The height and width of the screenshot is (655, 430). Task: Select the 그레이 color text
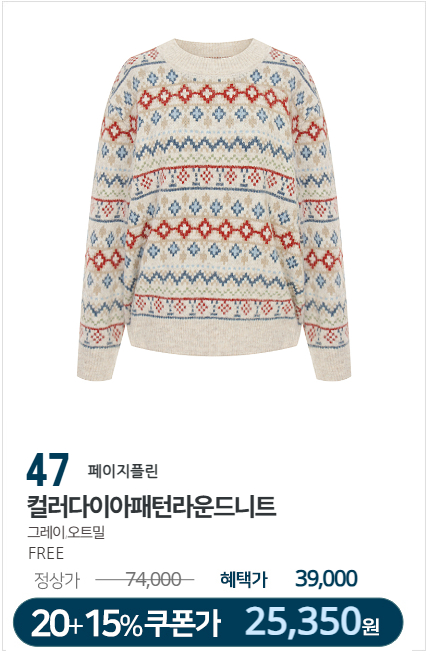pos(45,532)
